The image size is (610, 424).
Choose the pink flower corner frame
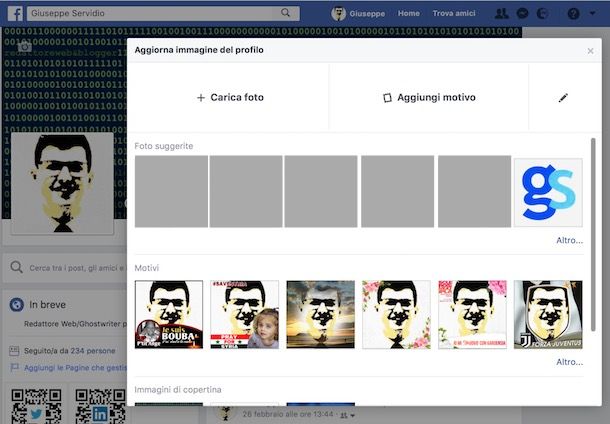pyautogui.click(x=396, y=314)
